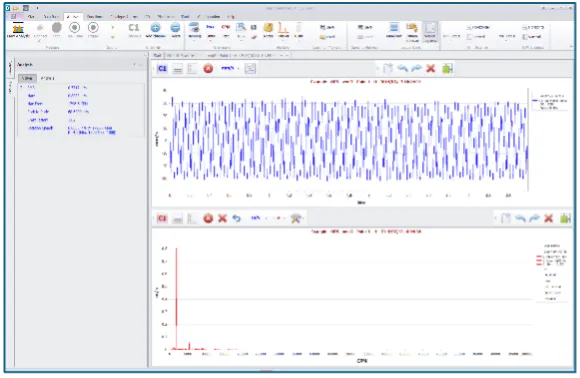Click the tall red spectrum peak in lower plot
The image size is (580, 378).
pyautogui.click(x=176, y=298)
